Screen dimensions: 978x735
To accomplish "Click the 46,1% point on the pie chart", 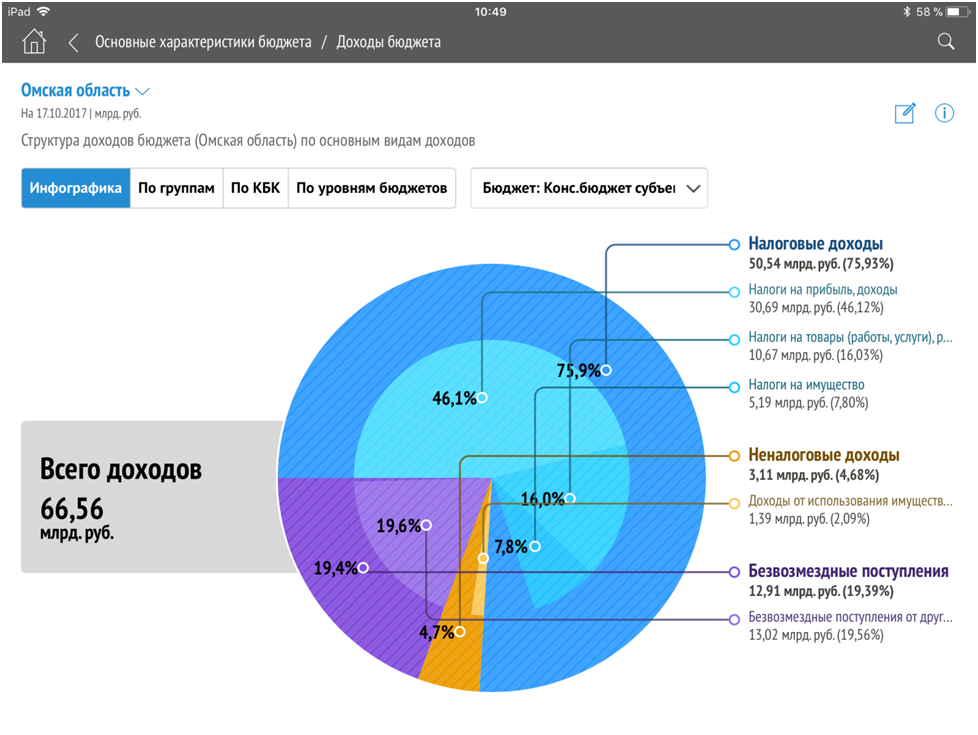I will pyautogui.click(x=482, y=397).
